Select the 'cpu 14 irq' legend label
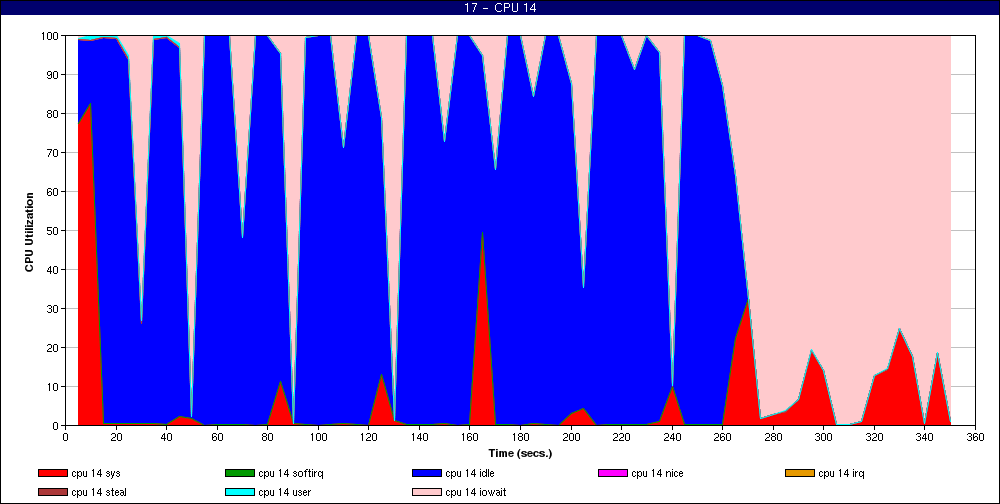 [841, 473]
